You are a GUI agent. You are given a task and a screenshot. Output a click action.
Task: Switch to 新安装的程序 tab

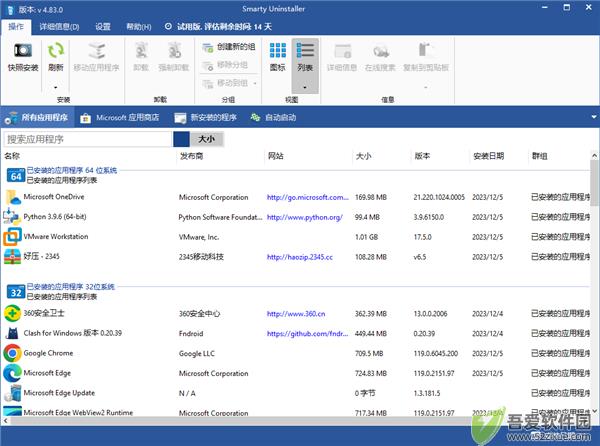point(206,117)
